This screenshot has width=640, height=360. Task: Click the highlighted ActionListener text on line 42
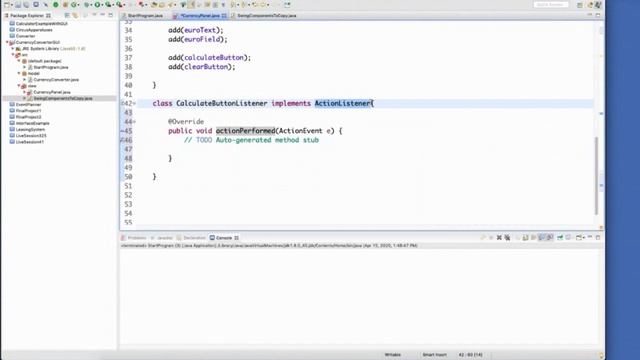click(343, 103)
